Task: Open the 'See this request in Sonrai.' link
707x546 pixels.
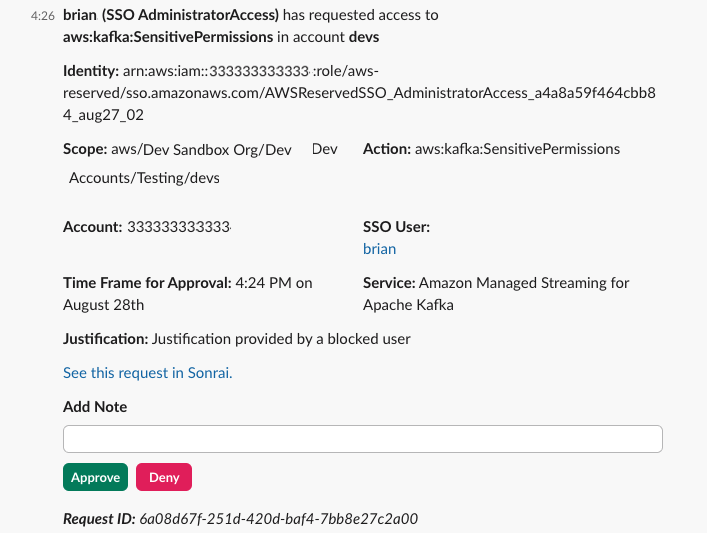Action: point(147,373)
